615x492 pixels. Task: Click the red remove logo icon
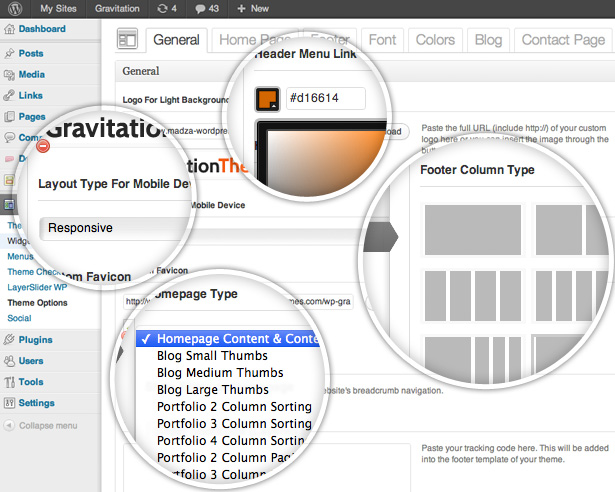pos(43,146)
